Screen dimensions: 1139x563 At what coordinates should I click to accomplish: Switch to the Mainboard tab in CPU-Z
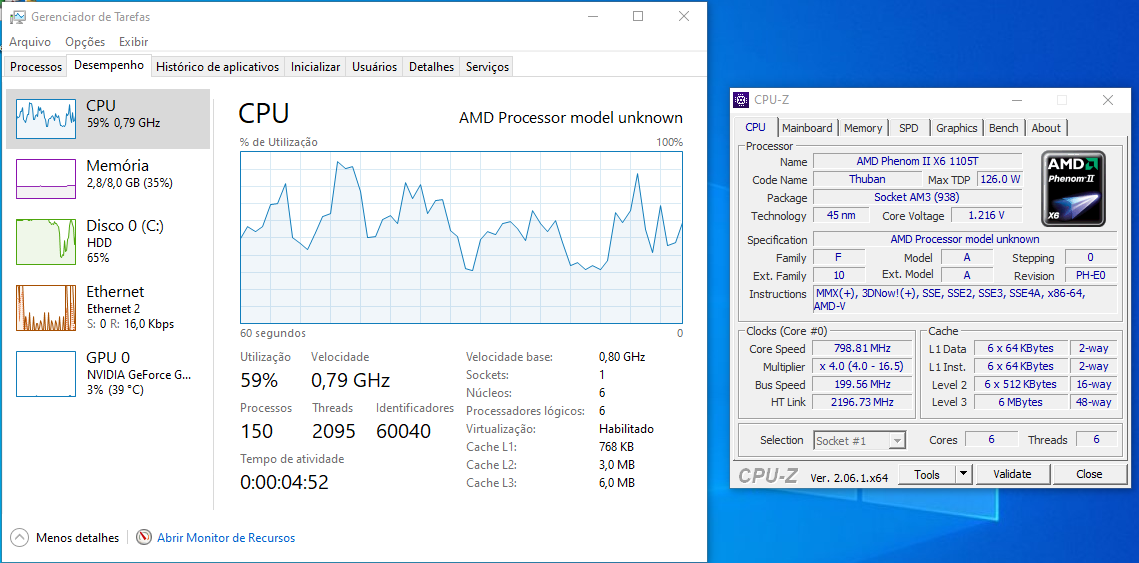[807, 128]
